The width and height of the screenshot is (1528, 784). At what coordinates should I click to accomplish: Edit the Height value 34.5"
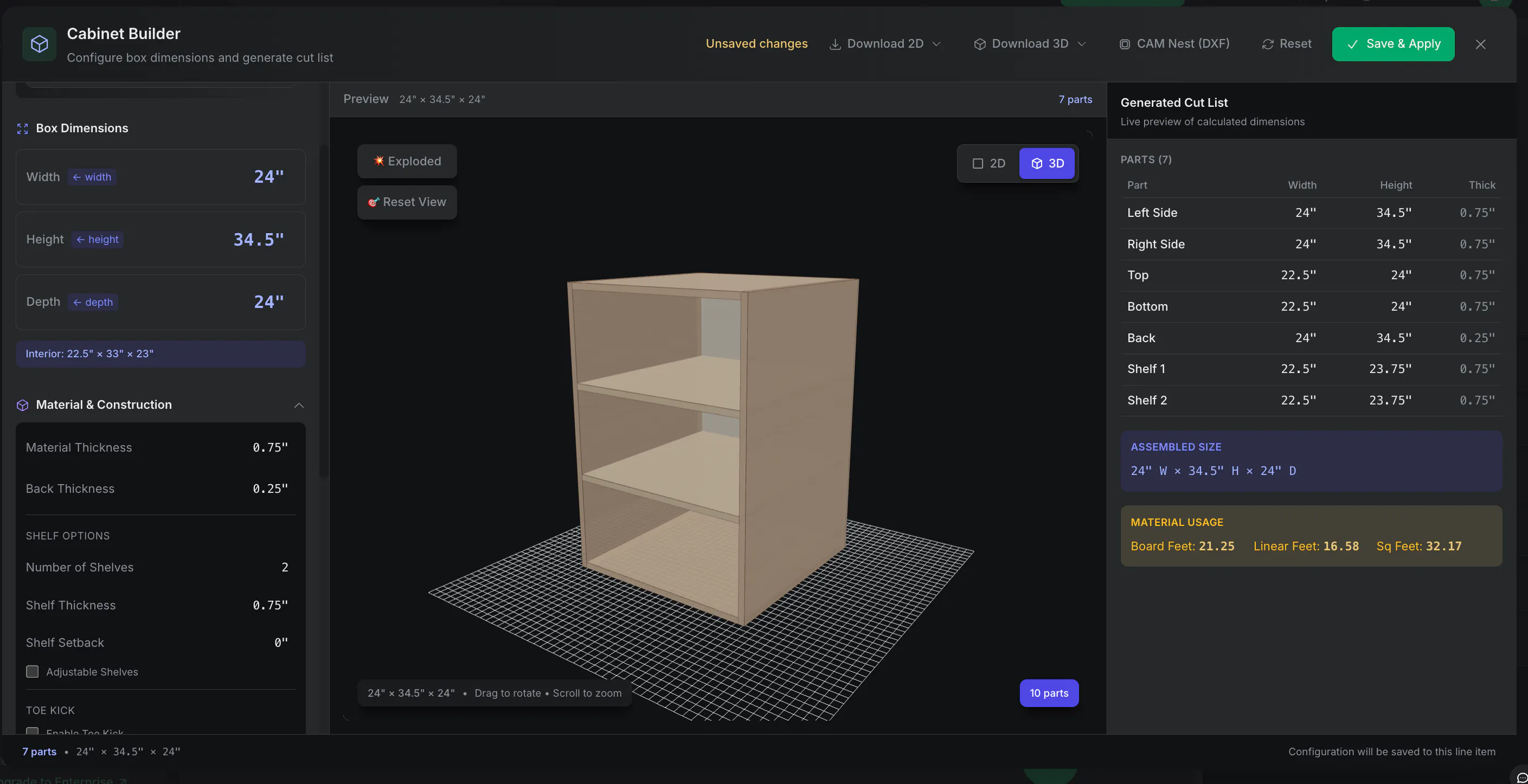(x=259, y=240)
